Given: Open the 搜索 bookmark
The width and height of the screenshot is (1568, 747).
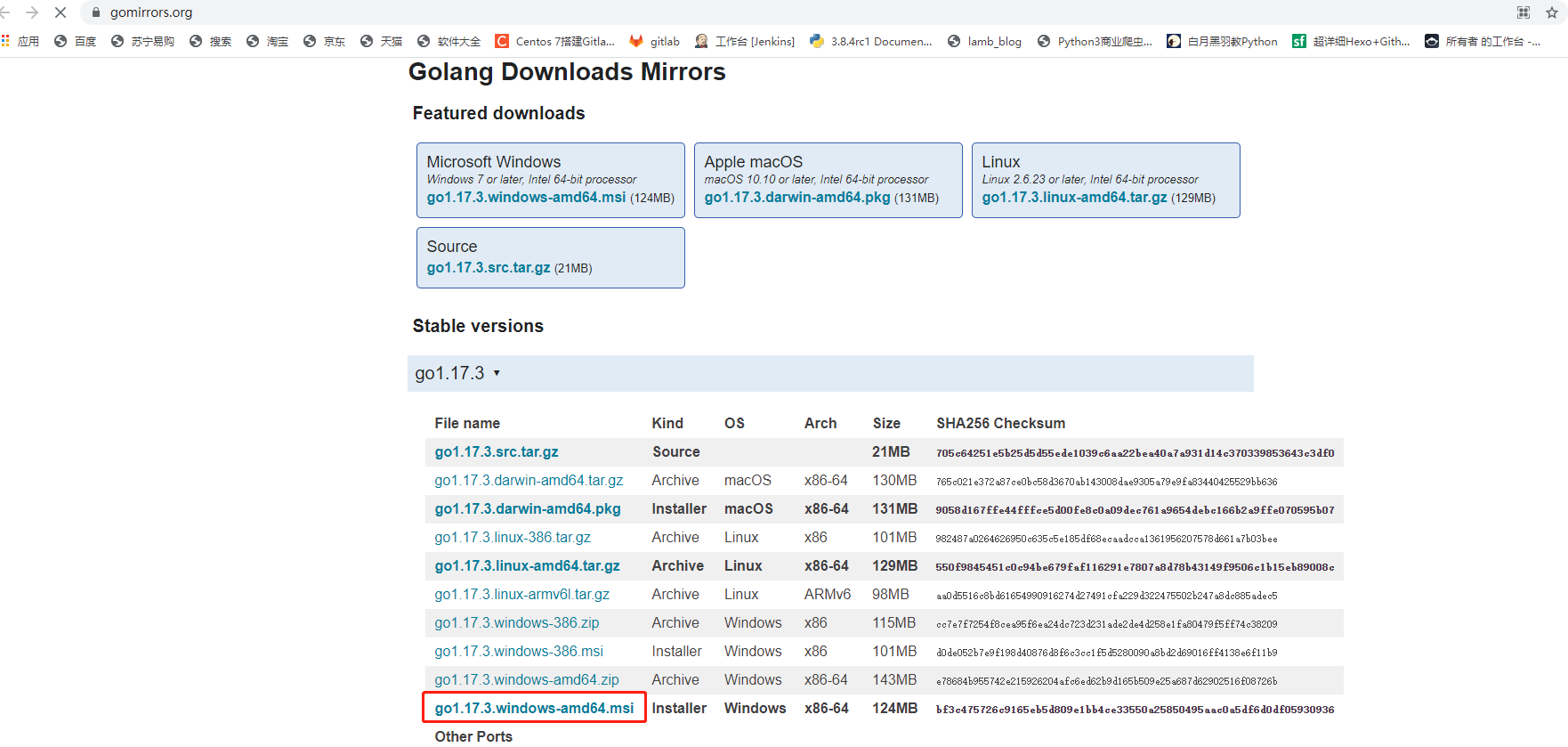Looking at the screenshot, I should click(x=210, y=41).
